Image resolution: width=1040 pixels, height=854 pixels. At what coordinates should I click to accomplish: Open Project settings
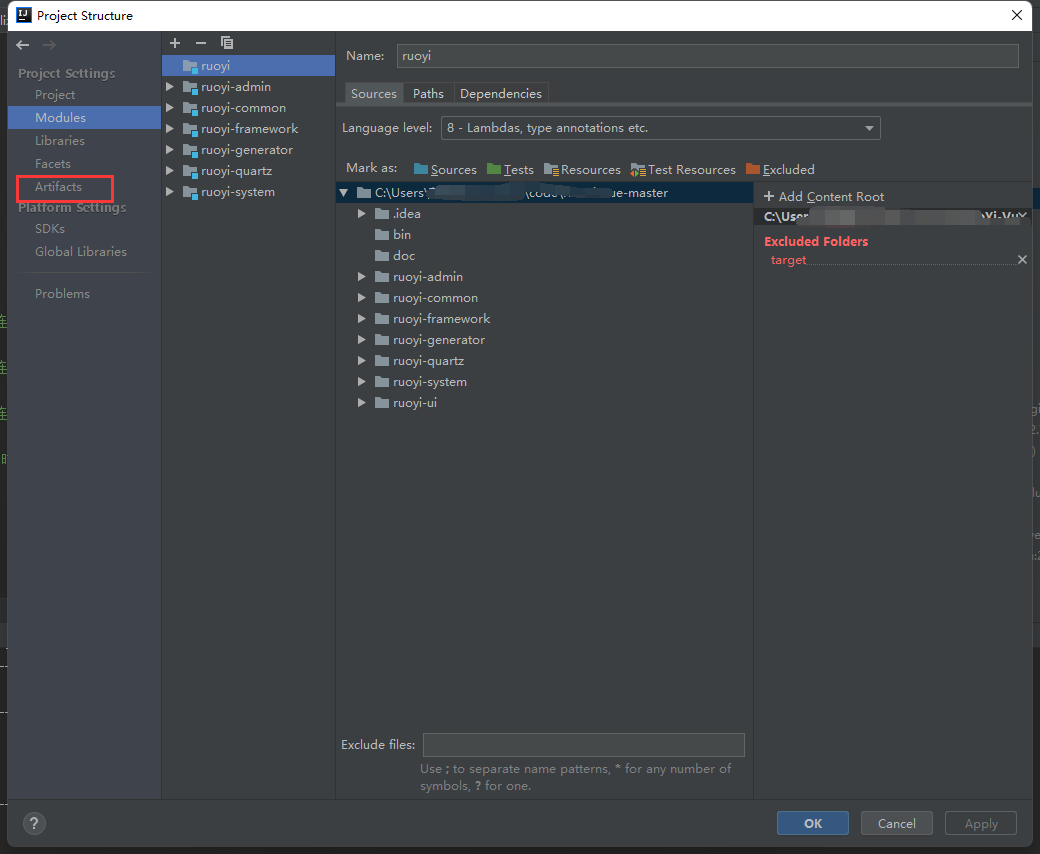click(55, 95)
